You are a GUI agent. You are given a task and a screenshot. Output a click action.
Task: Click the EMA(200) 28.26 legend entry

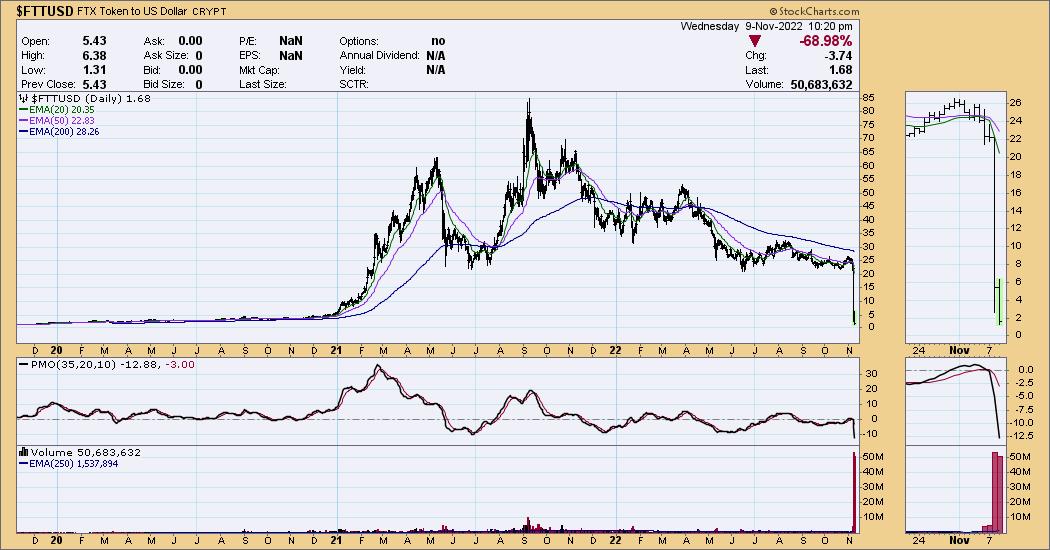point(64,132)
